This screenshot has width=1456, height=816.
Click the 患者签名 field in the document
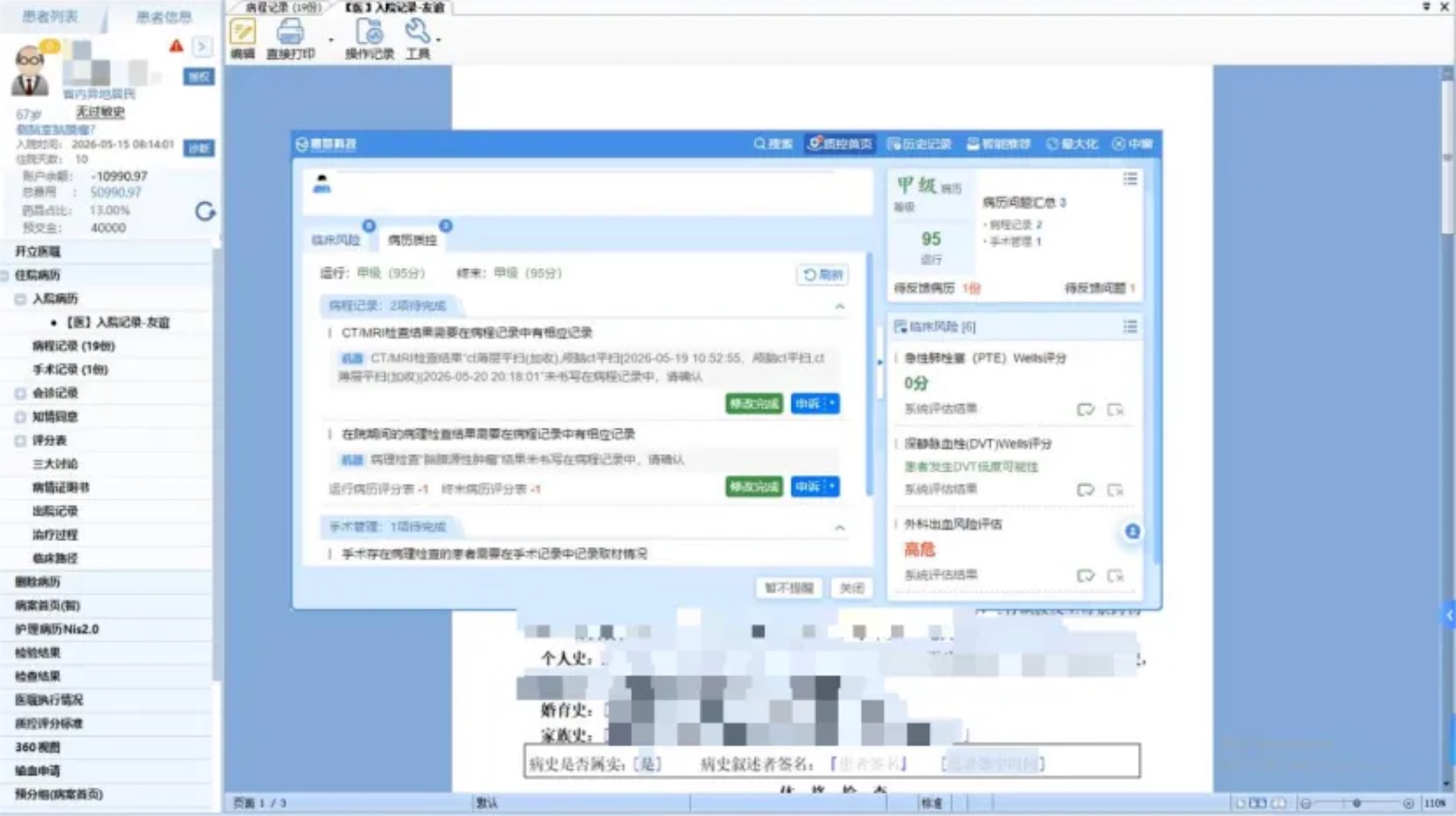pos(869,764)
